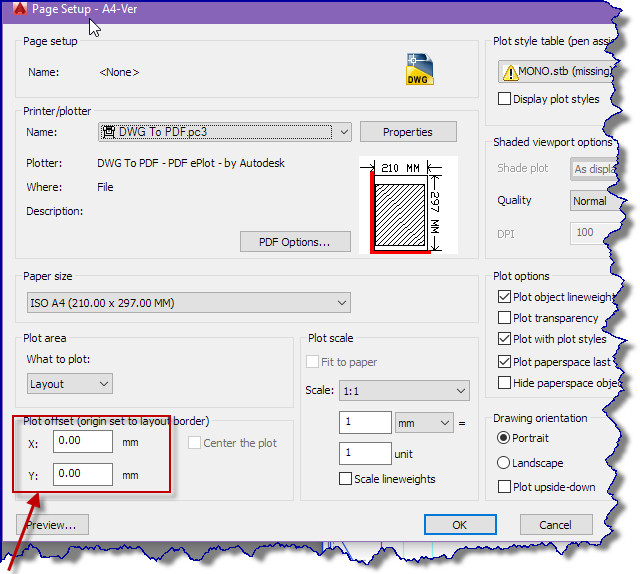Viewport: 640px width, 574px height.
Task: Select Landscape drawing orientation
Action: pos(503,463)
